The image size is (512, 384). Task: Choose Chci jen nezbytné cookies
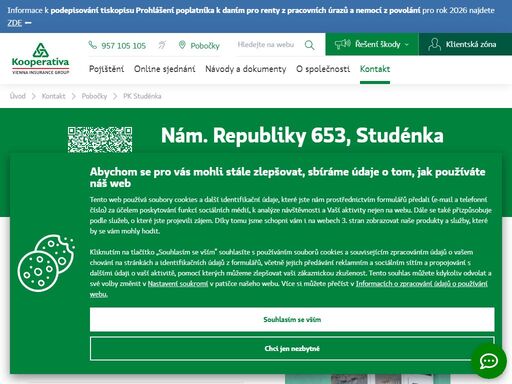click(292, 349)
